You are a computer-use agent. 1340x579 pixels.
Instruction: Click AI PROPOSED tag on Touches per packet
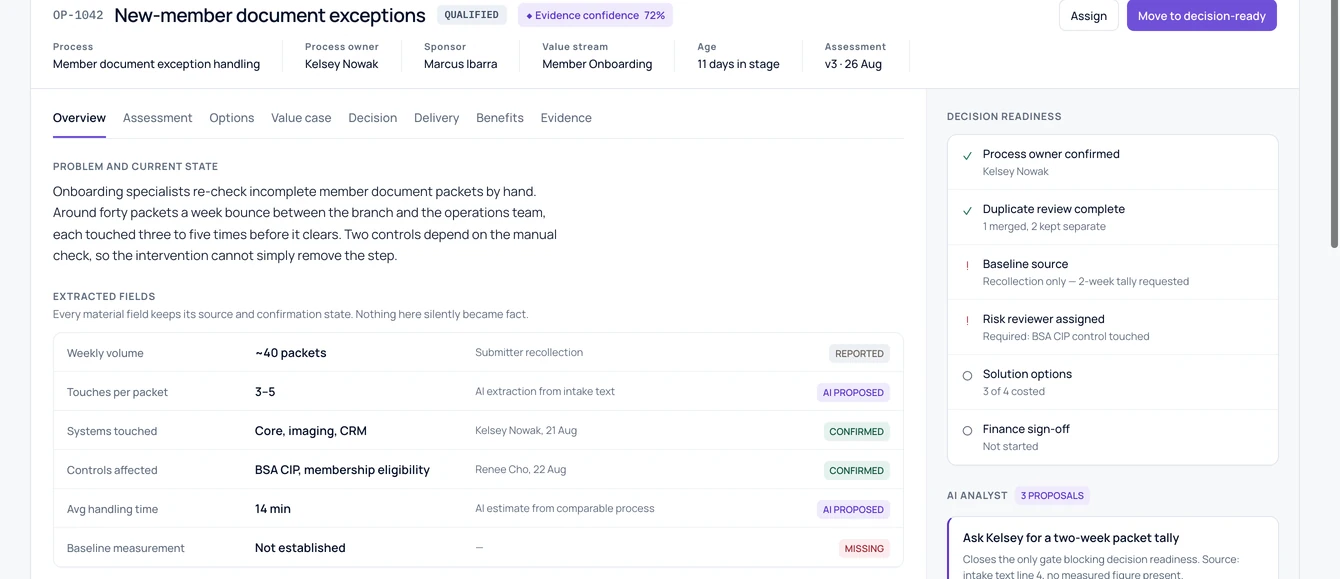coord(853,392)
